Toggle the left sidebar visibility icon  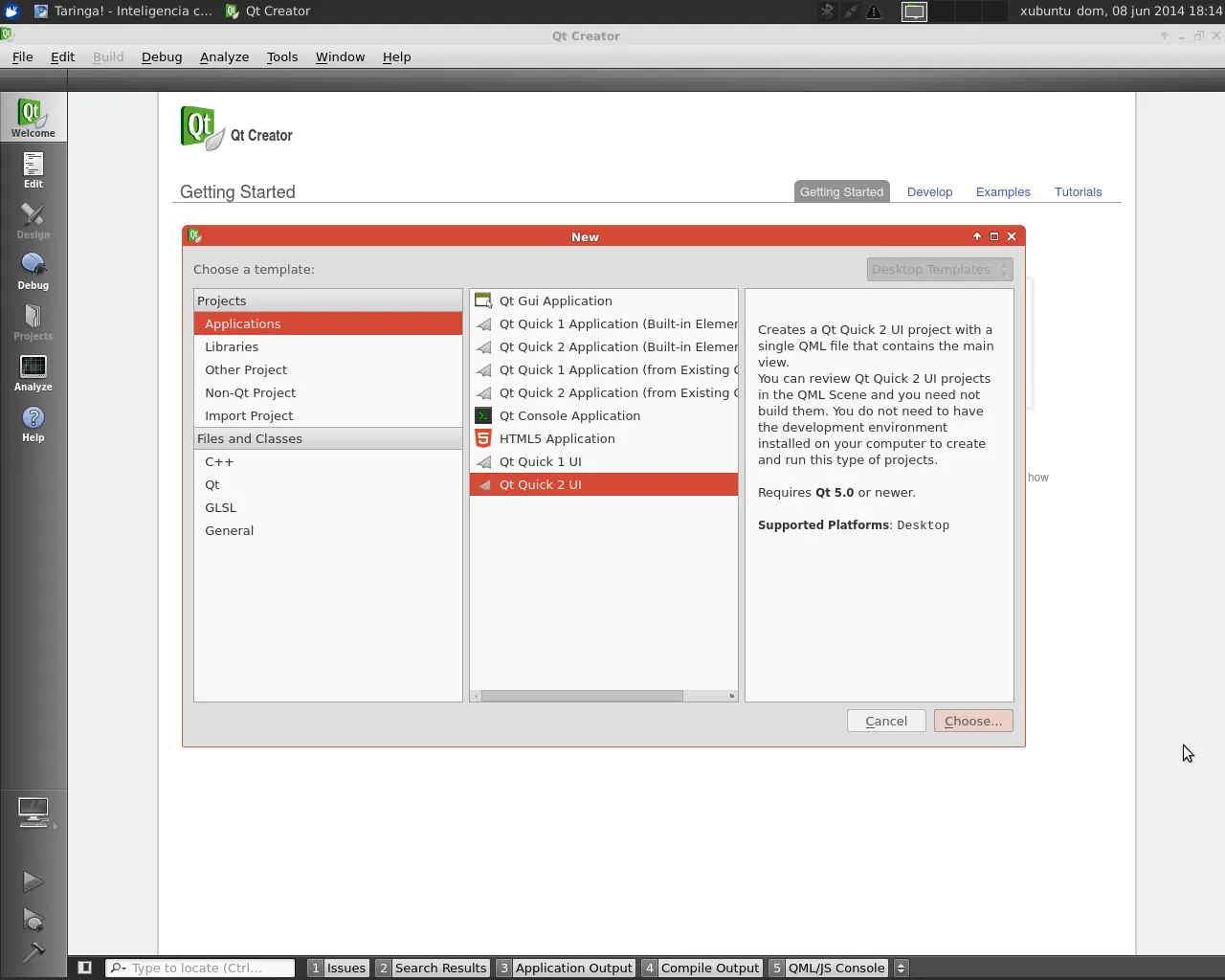84,968
